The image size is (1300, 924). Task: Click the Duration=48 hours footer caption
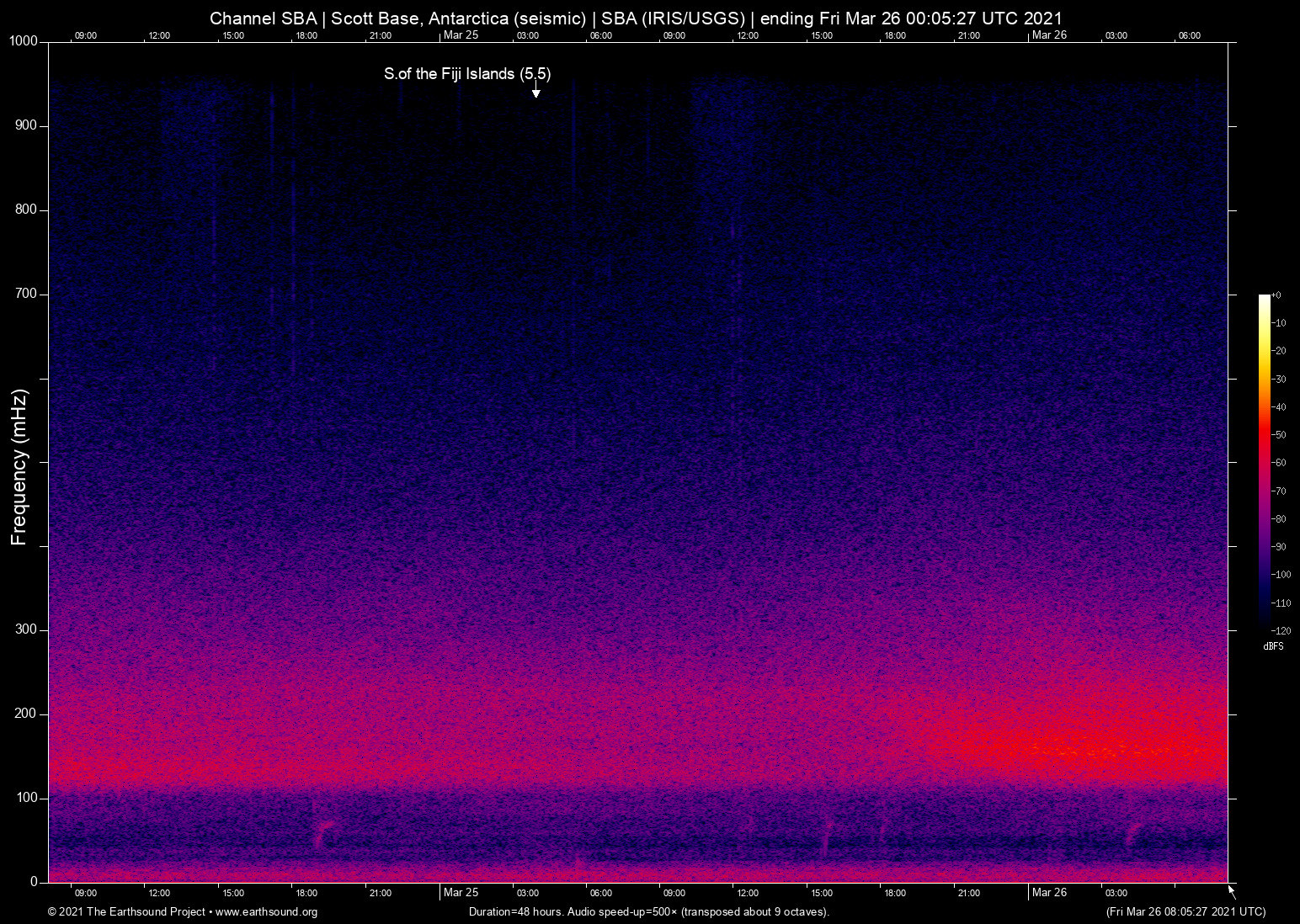[x=648, y=912]
